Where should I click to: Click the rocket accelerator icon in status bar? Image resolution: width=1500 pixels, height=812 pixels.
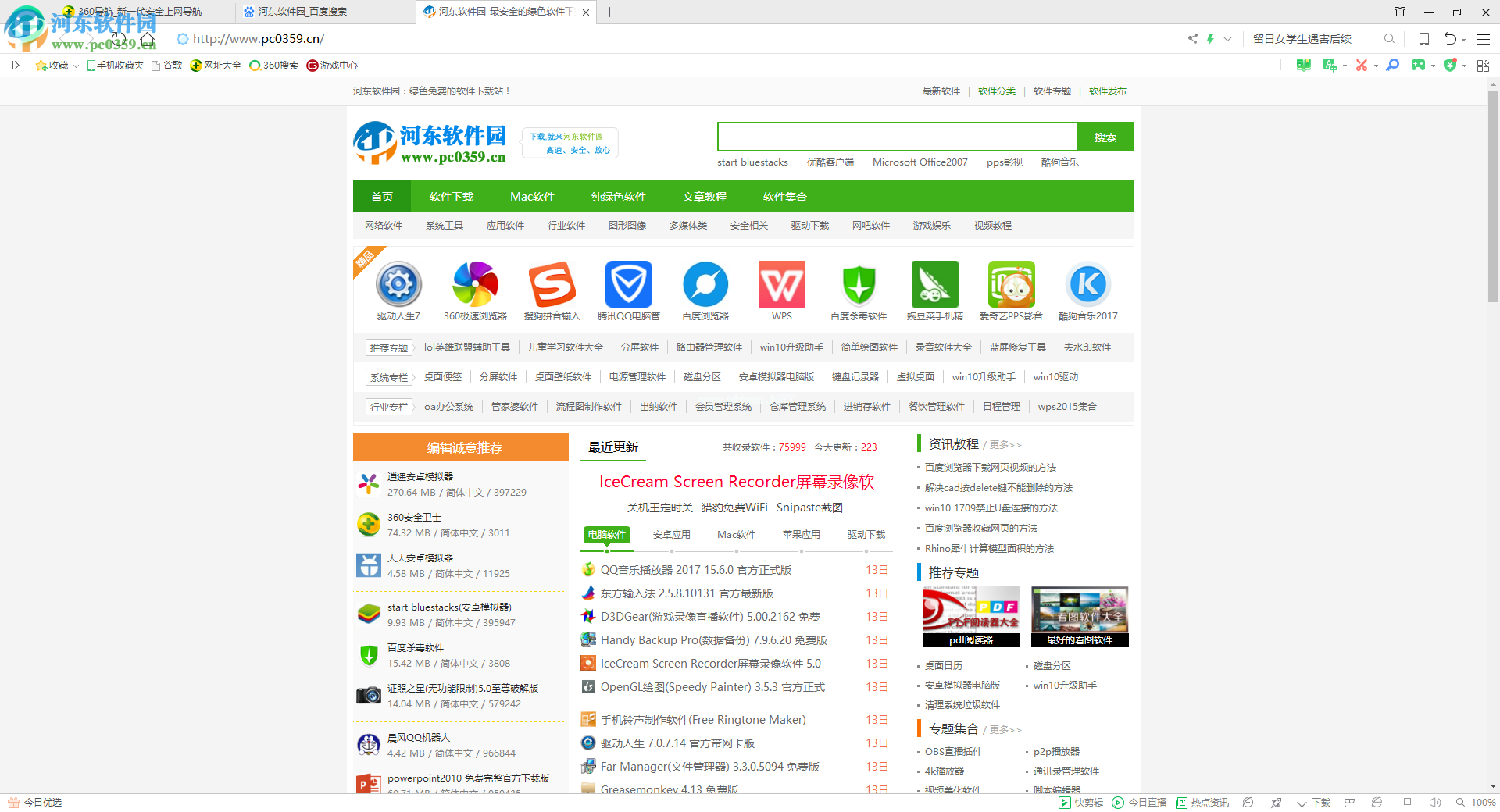point(1276,803)
